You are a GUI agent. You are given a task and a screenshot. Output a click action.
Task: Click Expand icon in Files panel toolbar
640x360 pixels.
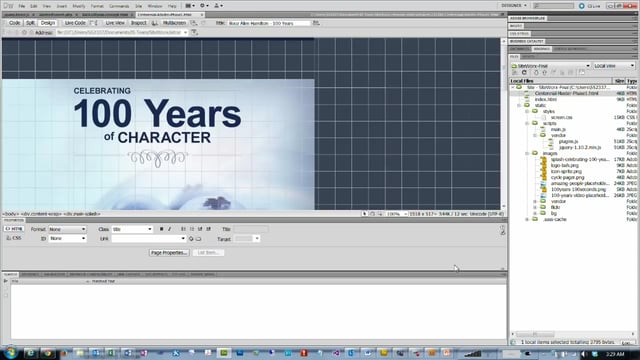582,73
